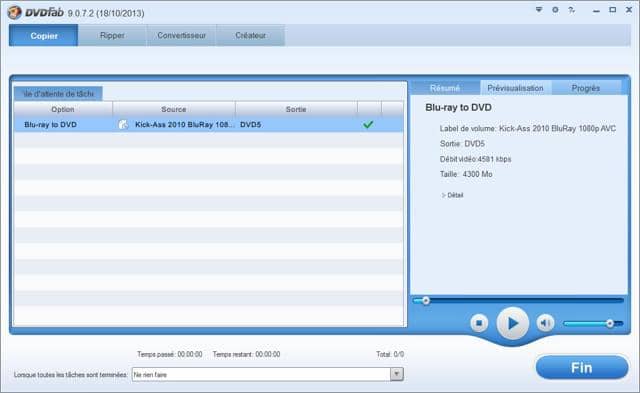The height and width of the screenshot is (393, 640).
Task: Open the settings gear icon
Action: pyautogui.click(x=555, y=10)
